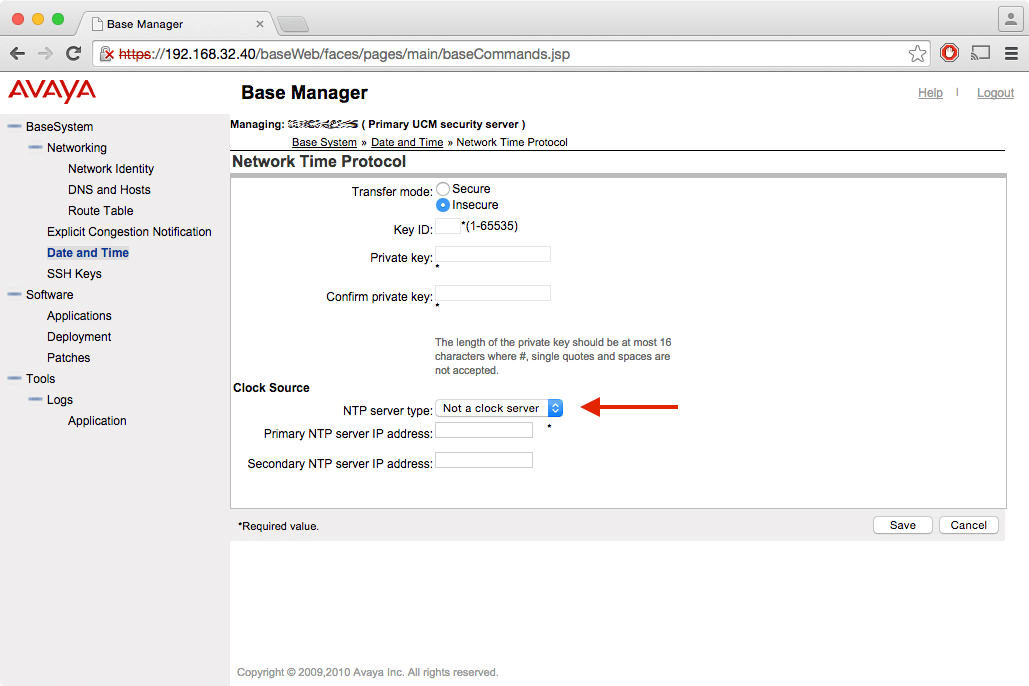Click the cast screen icon
The height and width of the screenshot is (686, 1029).
coord(980,53)
